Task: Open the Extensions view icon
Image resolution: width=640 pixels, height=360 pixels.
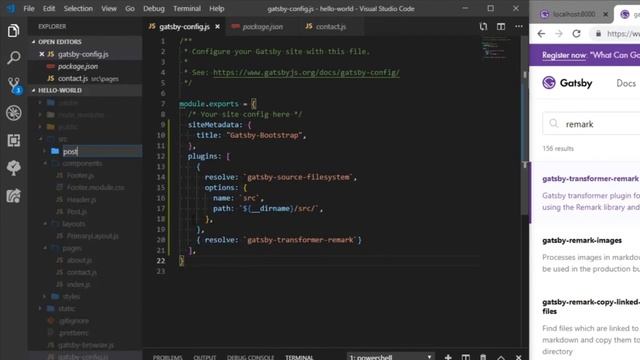Action: click(x=13, y=140)
